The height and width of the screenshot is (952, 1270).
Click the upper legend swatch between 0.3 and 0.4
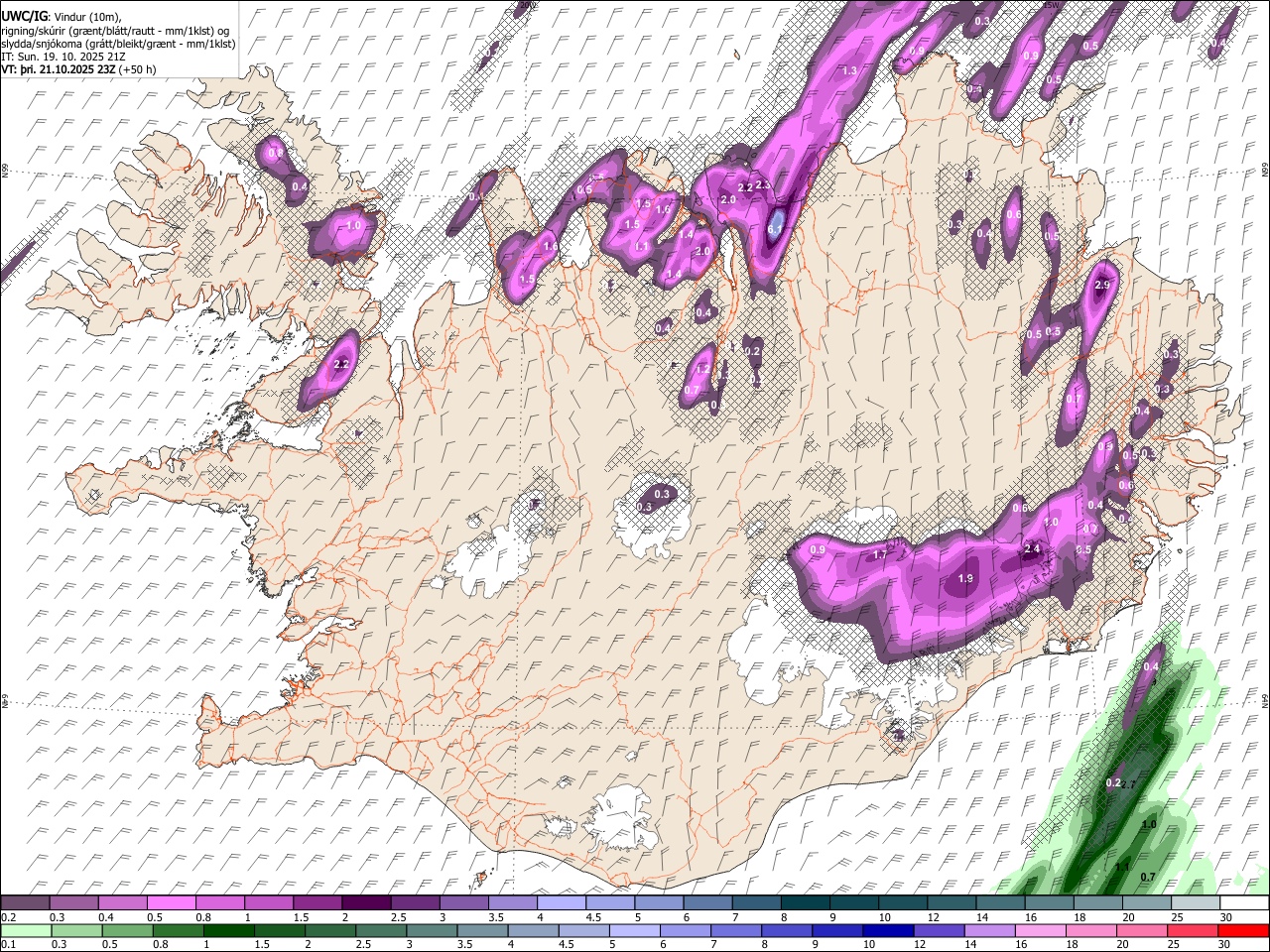pos(74,903)
